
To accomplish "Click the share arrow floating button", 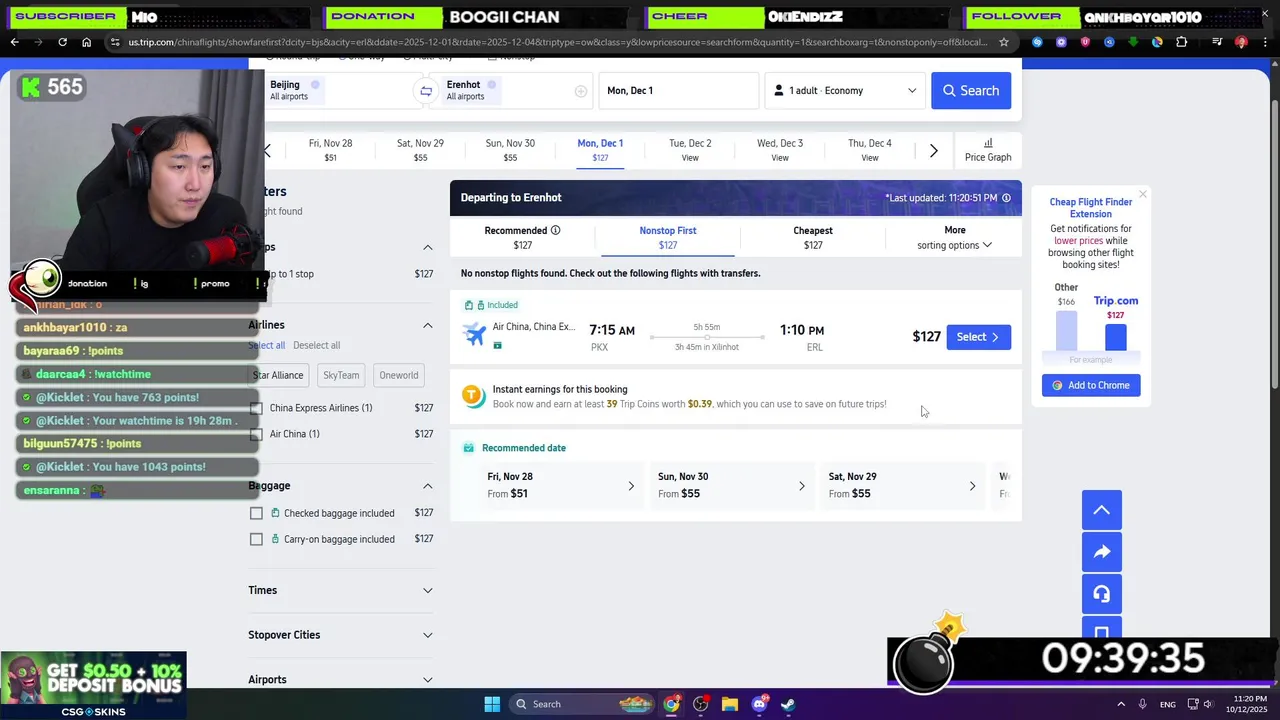I will tap(1101, 552).
